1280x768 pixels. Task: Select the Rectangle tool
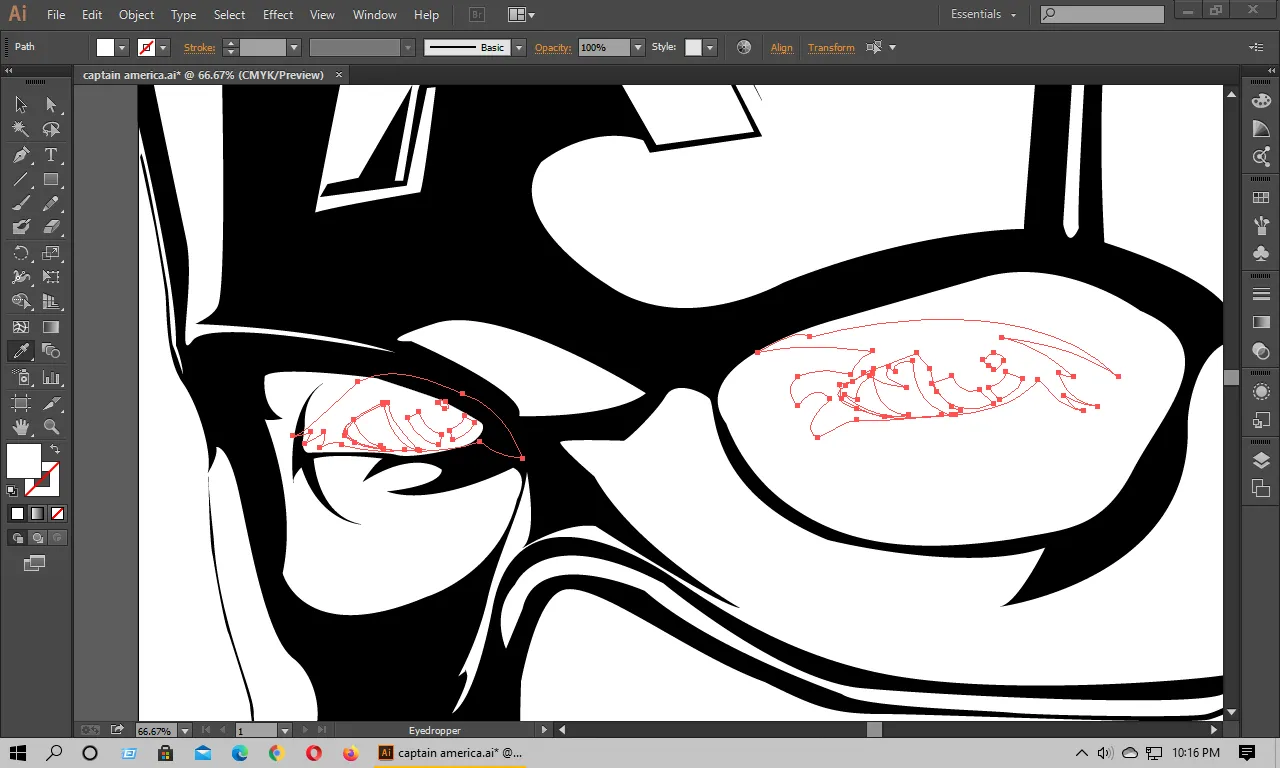coord(51,180)
